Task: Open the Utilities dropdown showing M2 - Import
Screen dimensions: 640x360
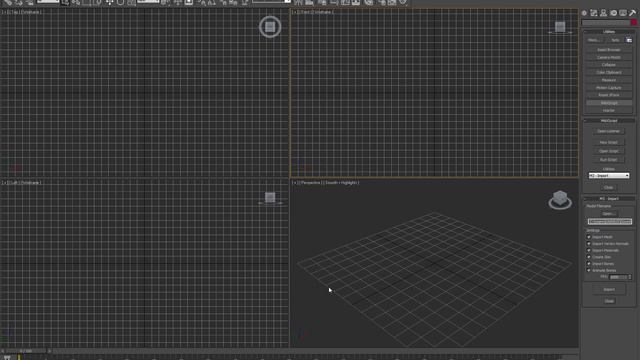Action: 609,176
